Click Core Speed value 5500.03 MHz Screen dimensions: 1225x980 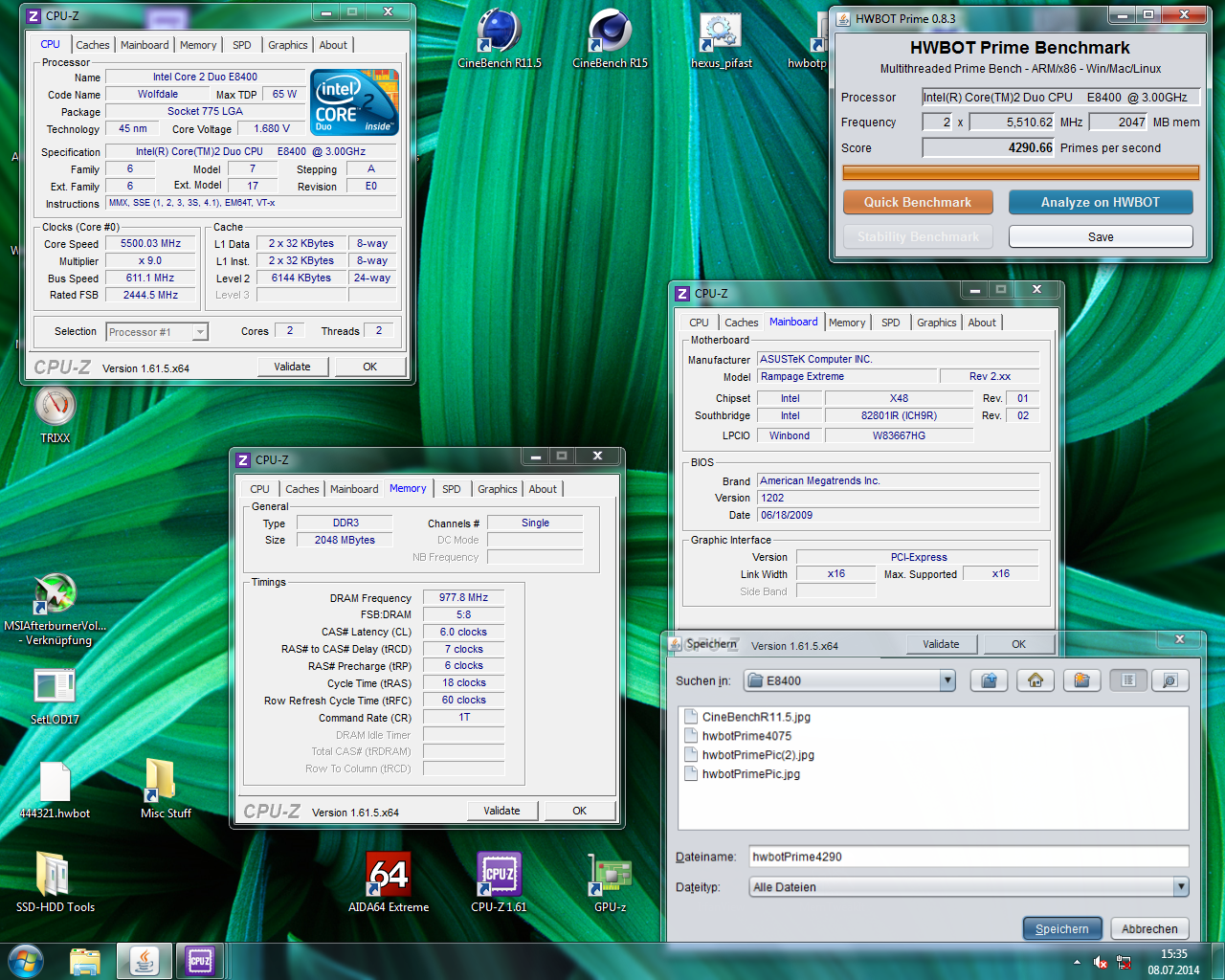tap(150, 244)
